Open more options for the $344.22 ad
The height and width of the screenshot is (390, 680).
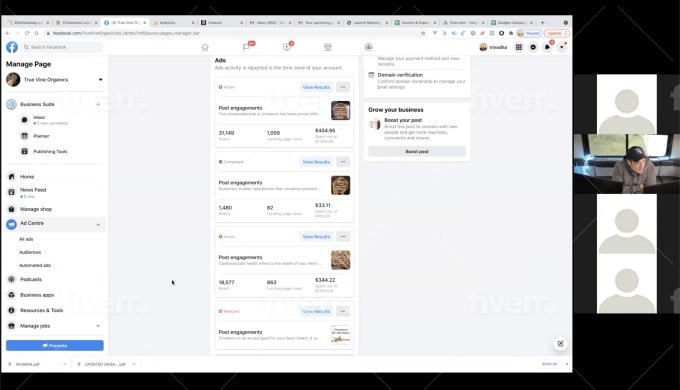tap(343, 236)
